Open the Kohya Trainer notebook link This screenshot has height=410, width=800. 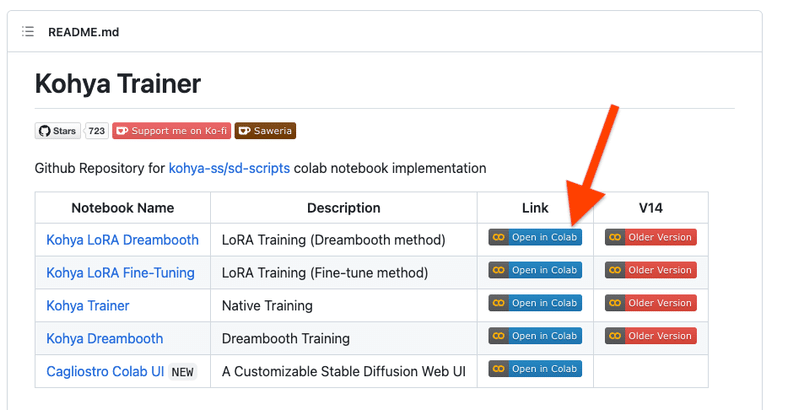tap(88, 306)
